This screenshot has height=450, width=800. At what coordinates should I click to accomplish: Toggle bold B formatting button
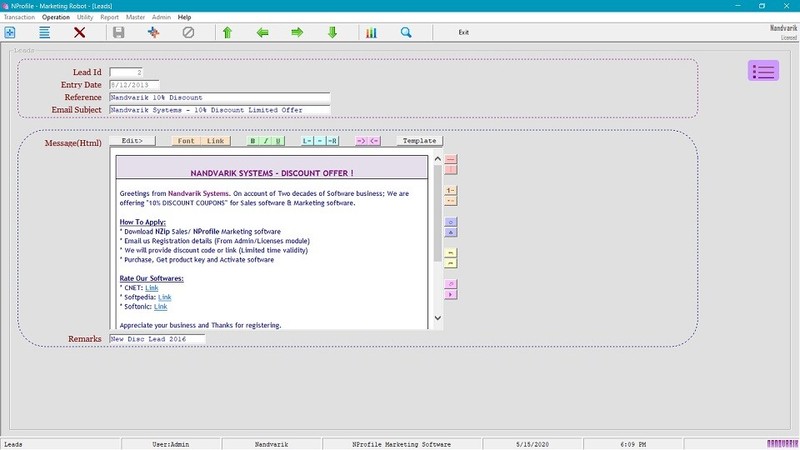tap(253, 141)
